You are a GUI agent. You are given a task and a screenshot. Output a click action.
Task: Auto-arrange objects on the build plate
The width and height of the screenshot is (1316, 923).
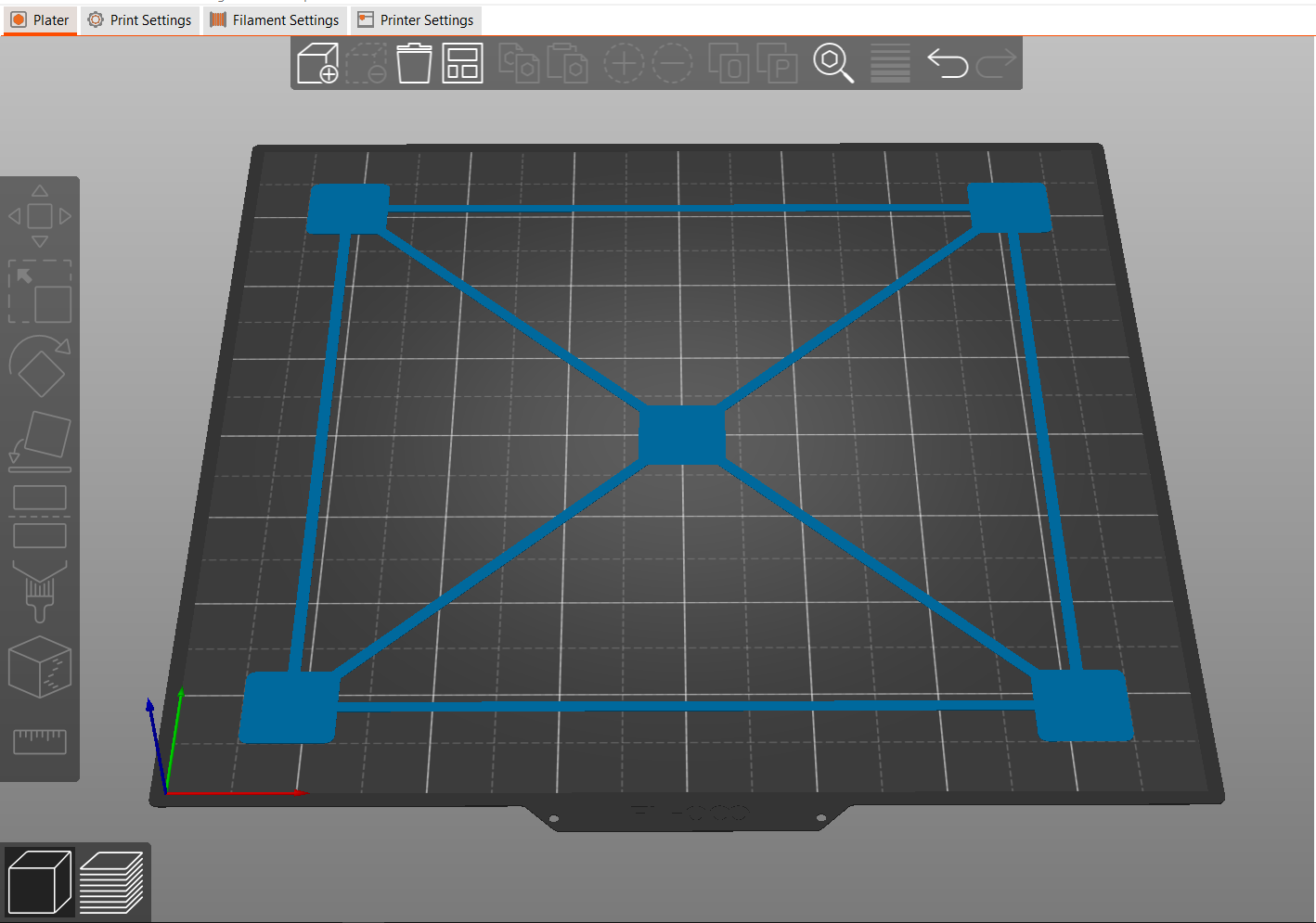click(462, 63)
